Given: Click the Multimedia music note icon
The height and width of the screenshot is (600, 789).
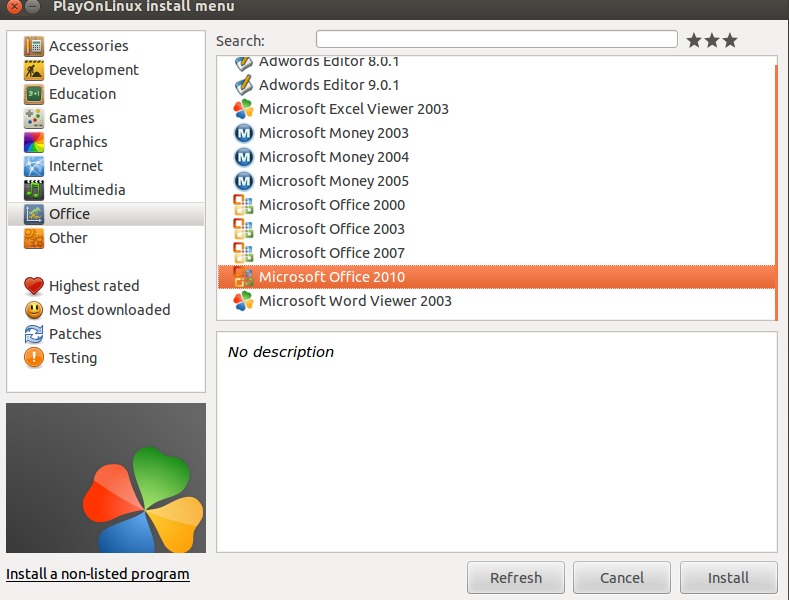Looking at the screenshot, I should coord(34,190).
